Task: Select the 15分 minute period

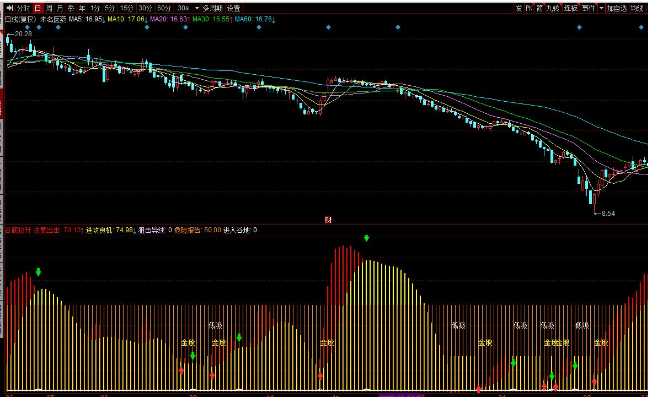Action: click(126, 8)
